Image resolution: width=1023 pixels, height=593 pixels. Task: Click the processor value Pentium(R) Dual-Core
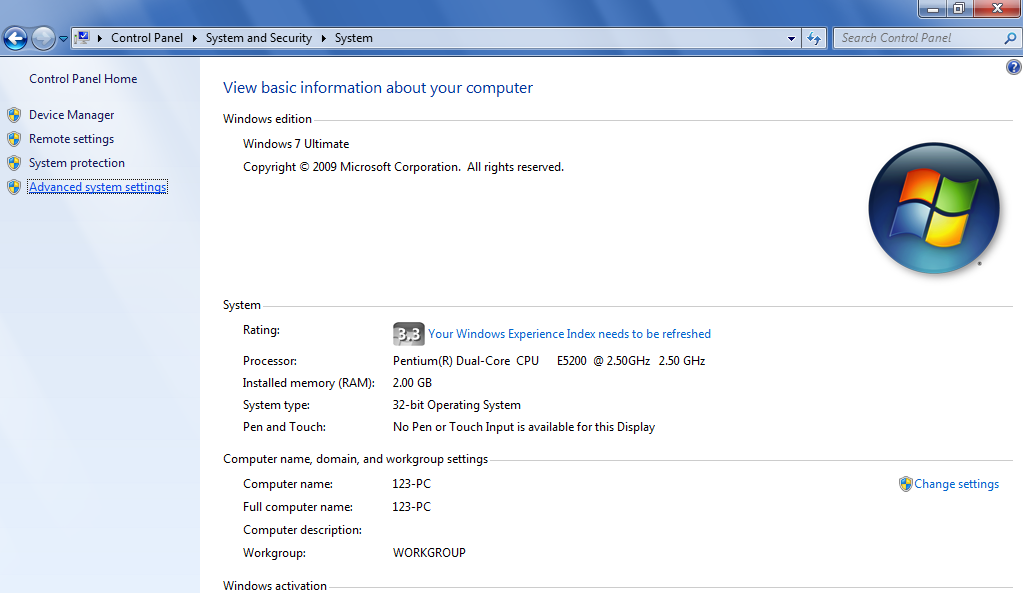549,361
